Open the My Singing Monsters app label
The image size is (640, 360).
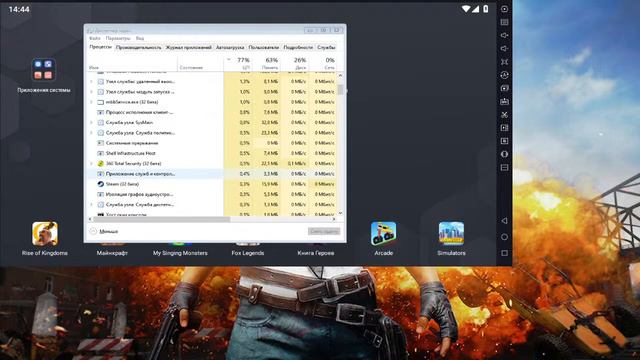pos(180,253)
